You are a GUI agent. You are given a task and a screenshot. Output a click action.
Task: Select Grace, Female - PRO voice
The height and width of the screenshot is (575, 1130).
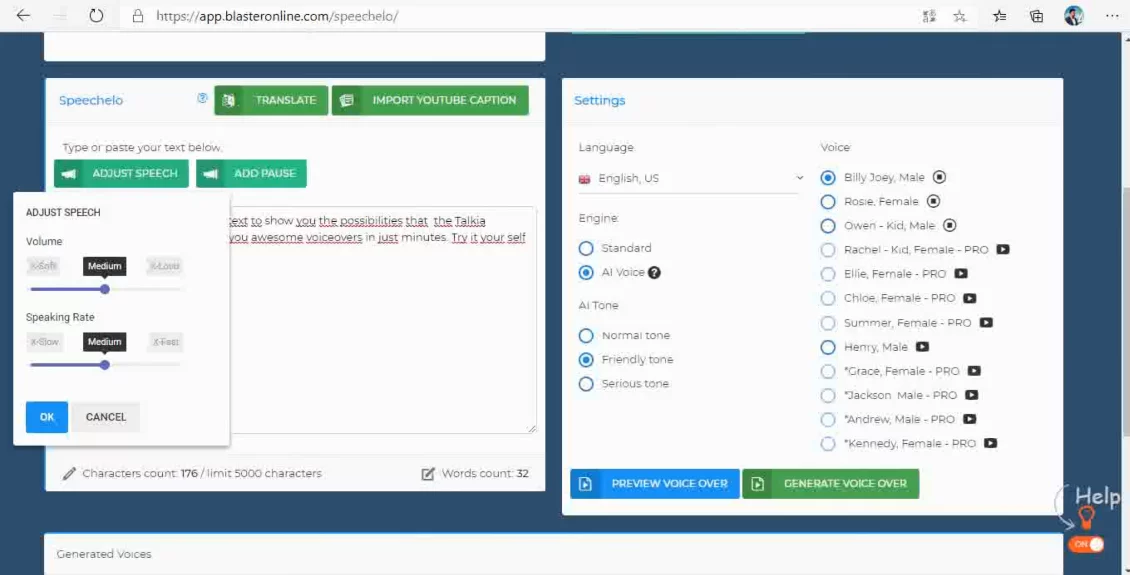tap(828, 371)
